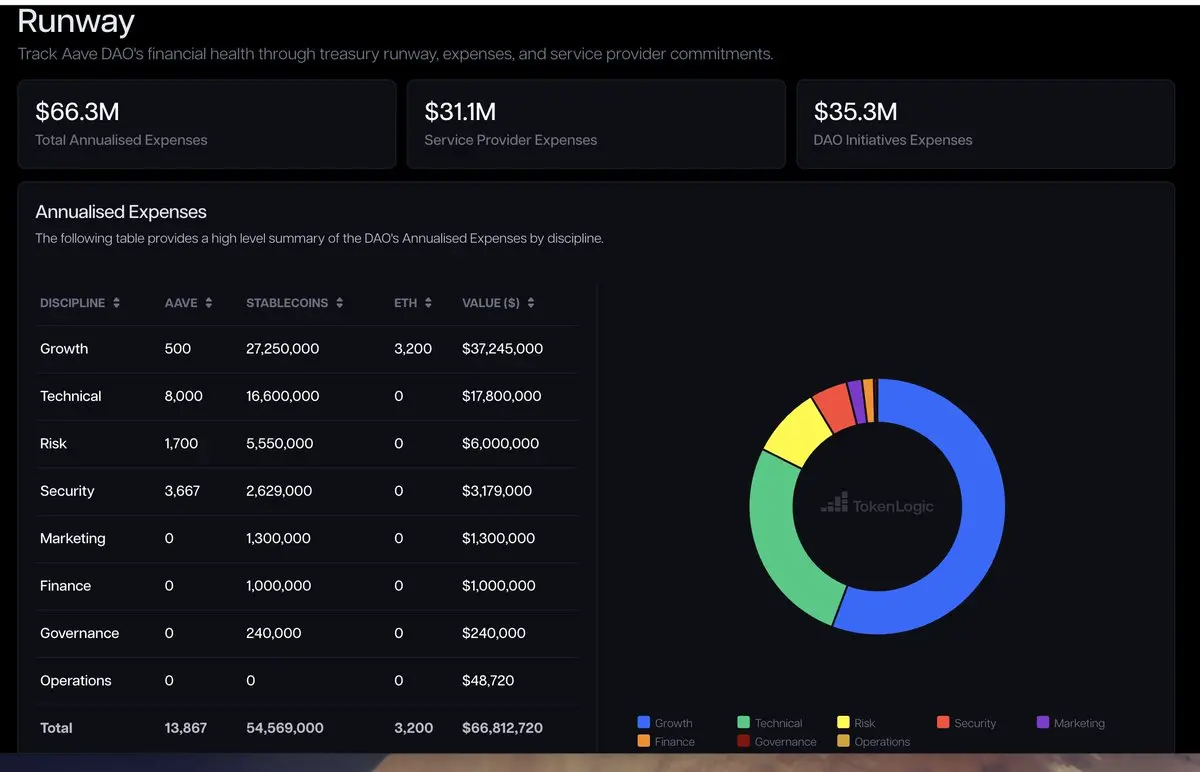This screenshot has height=772, width=1200.
Task: Click the $37,245,000 value cell
Action: tap(502, 349)
